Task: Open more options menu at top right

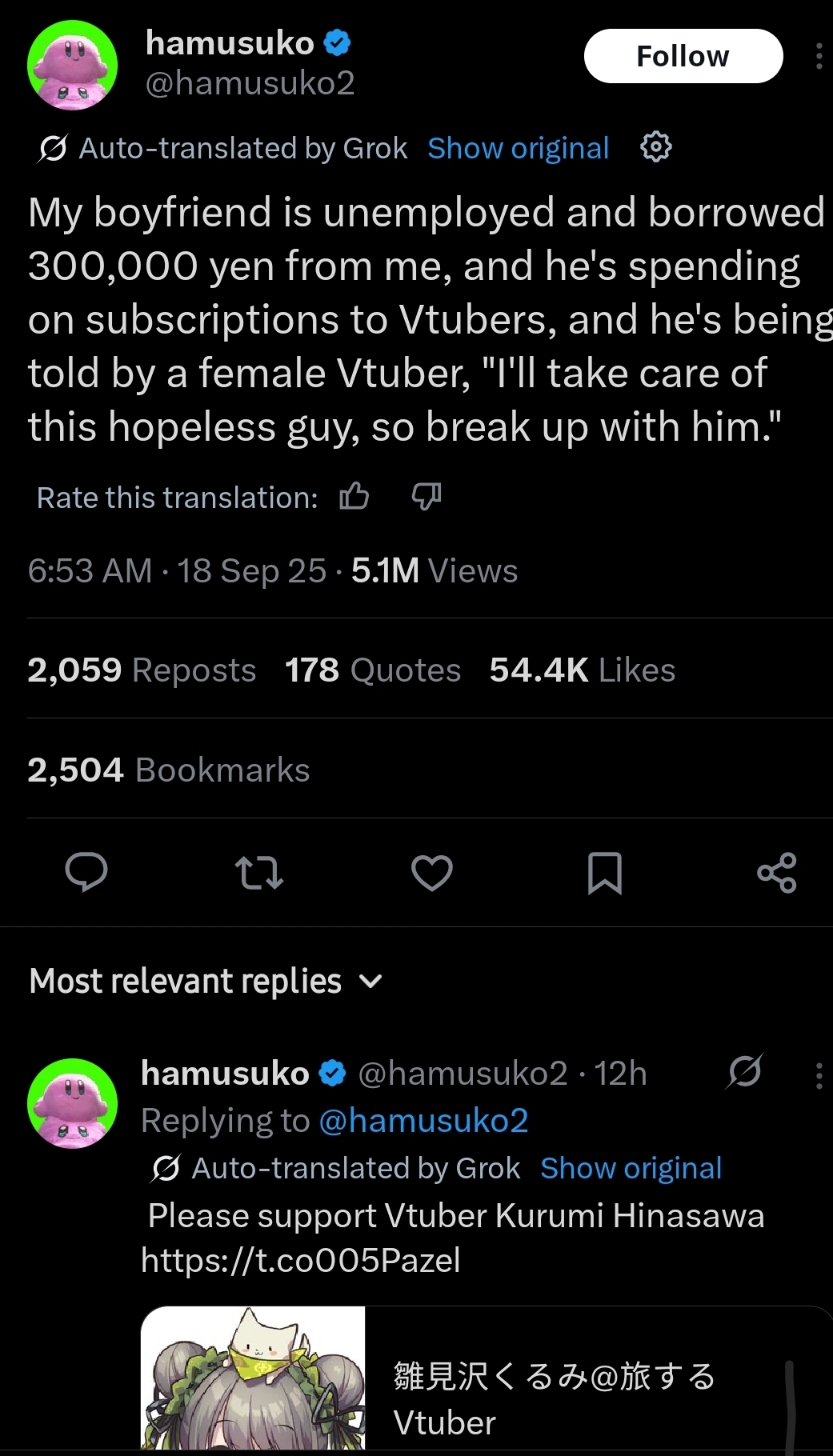Action: tap(818, 56)
